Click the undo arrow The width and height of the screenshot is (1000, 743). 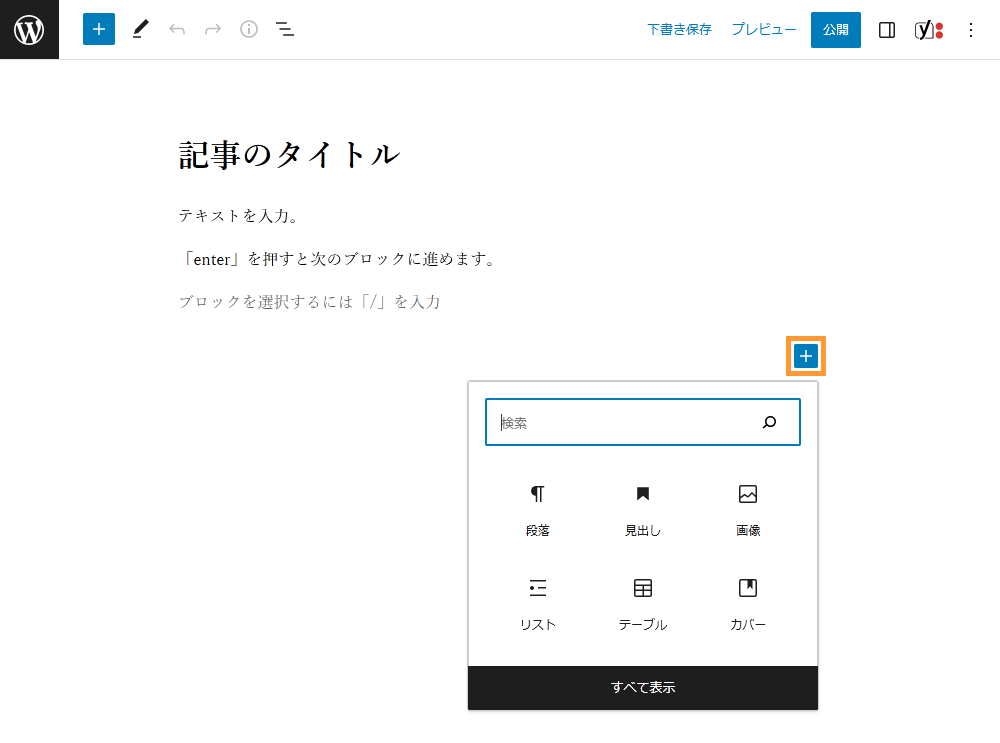click(177, 29)
